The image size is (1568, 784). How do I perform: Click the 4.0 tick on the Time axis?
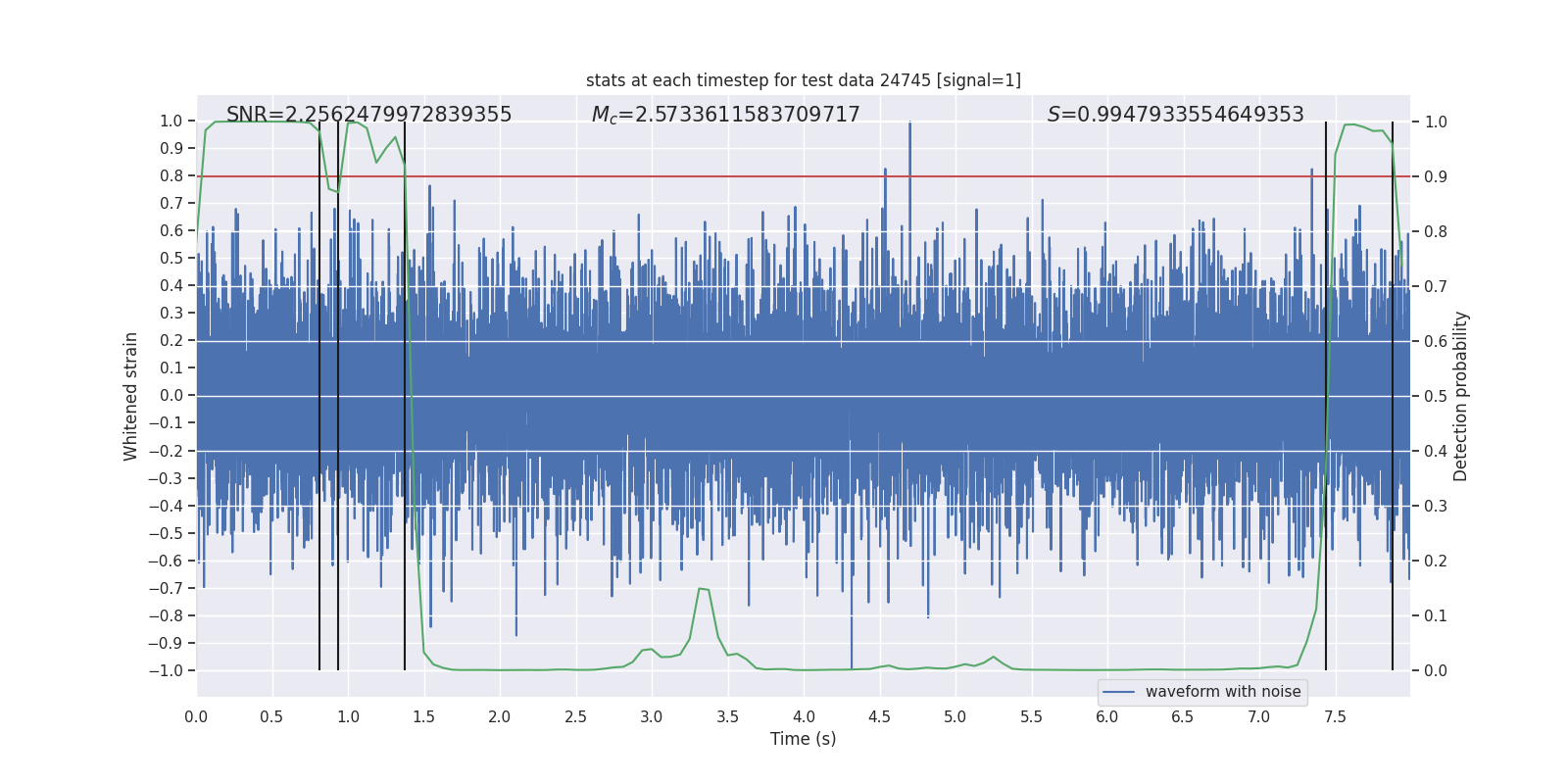pos(804,717)
